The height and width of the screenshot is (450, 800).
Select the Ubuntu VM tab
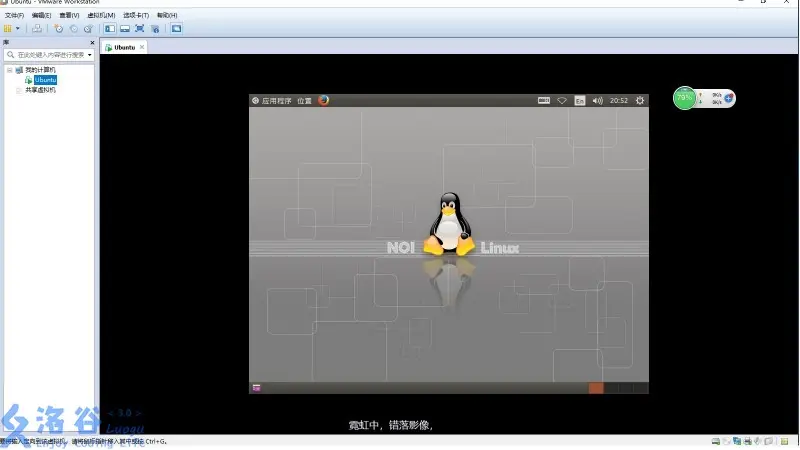(124, 47)
